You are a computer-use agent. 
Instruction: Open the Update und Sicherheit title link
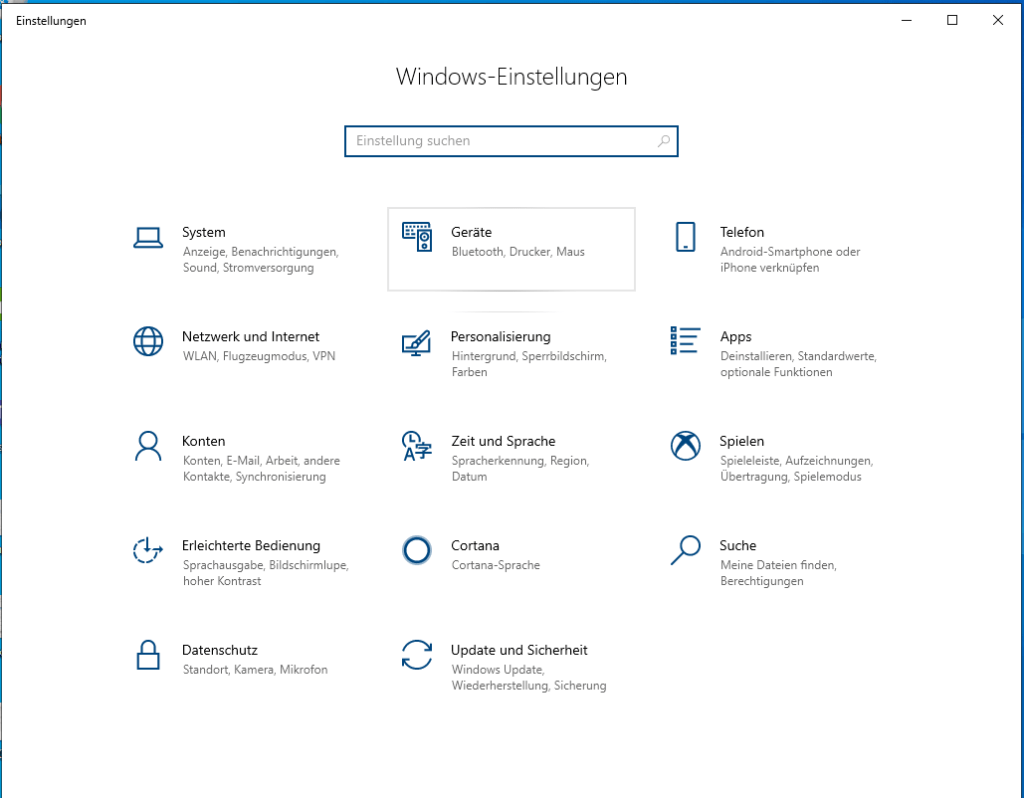pos(519,650)
